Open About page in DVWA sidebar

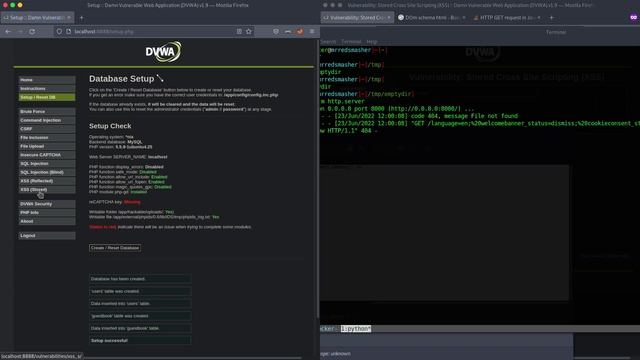pos(47,221)
